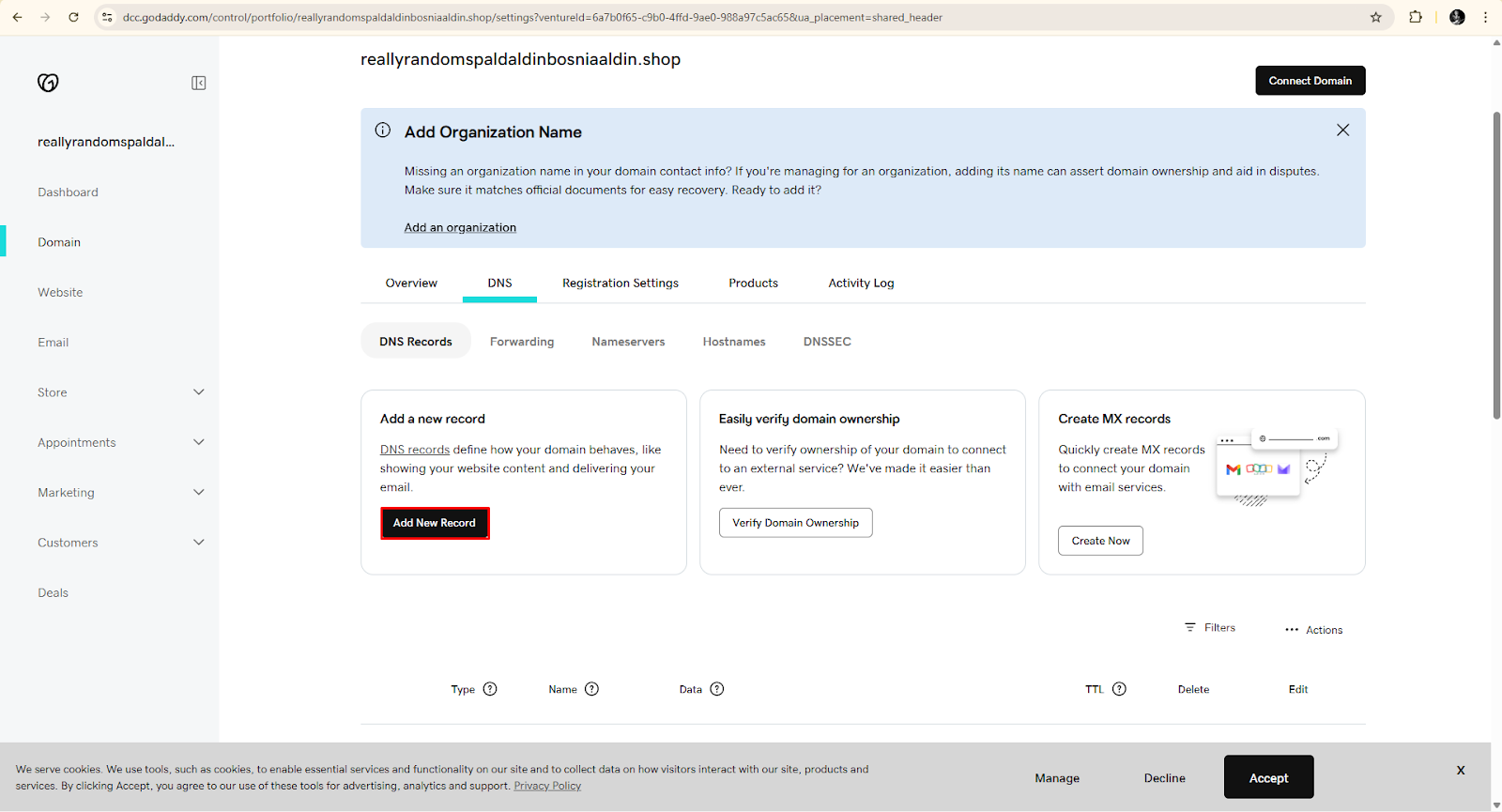Expand the Store sidebar section
This screenshot has width=1502, height=812.
pos(198,392)
